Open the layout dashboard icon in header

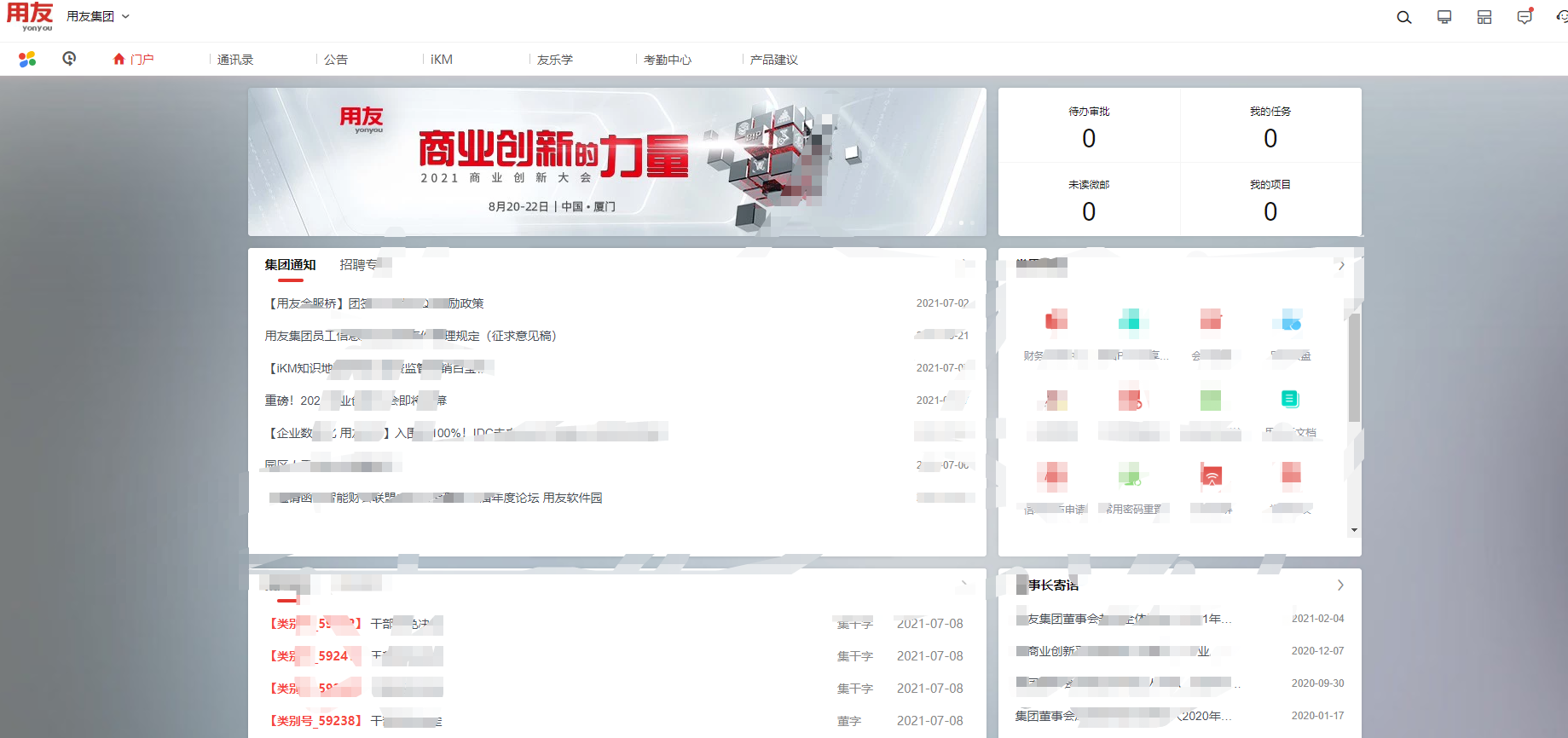[1484, 17]
